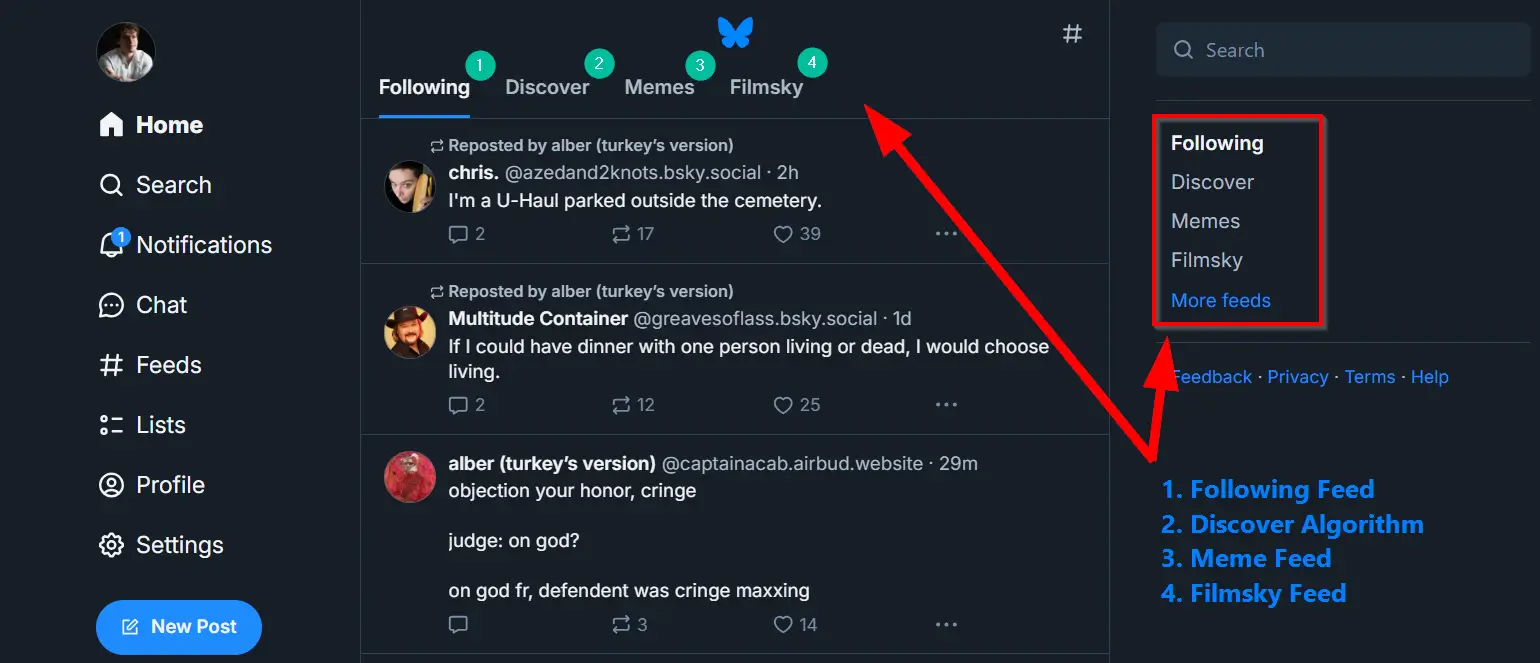Reply to chris.'s U-Haul post
The image size is (1540, 663).
[x=458, y=234]
